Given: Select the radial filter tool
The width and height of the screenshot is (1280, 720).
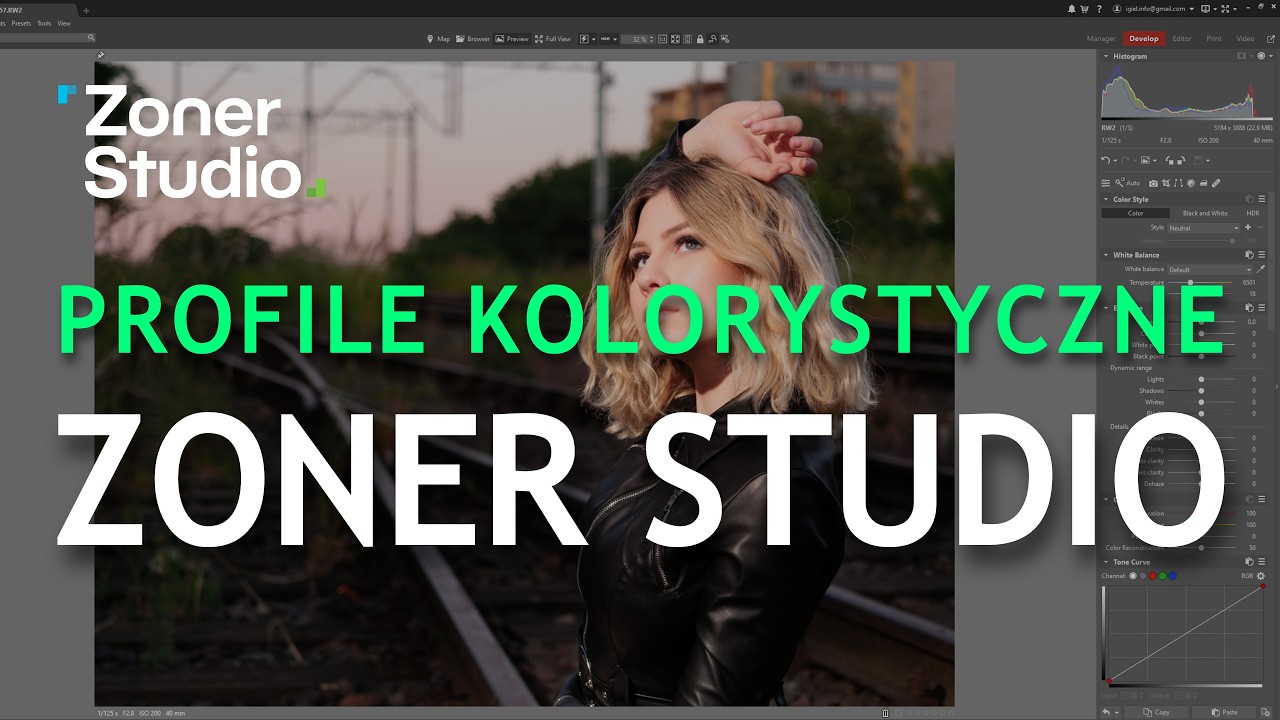Looking at the screenshot, I should (1191, 183).
